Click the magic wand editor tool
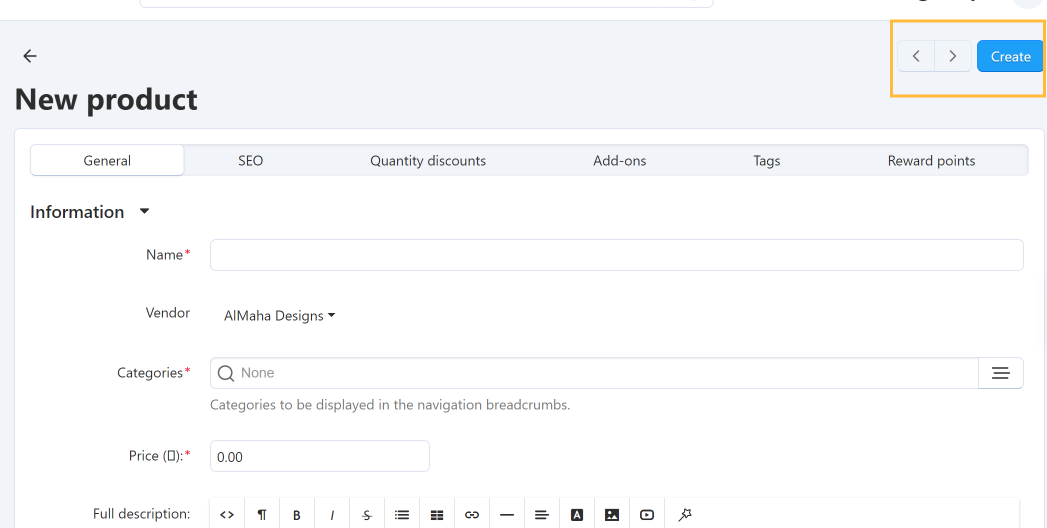Screen dimensions: 1047x528 click(684, 515)
